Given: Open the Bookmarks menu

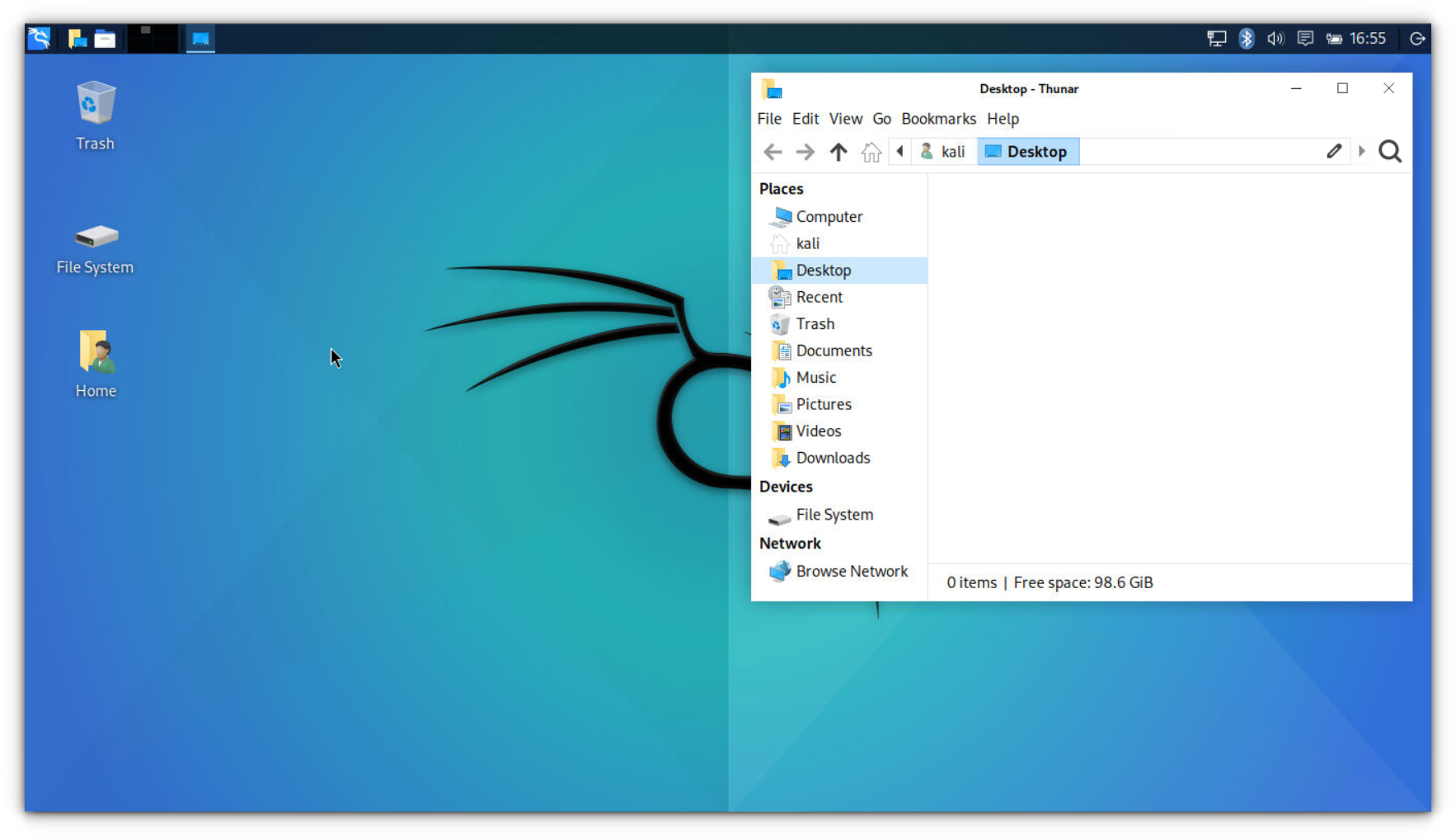Looking at the screenshot, I should (938, 119).
